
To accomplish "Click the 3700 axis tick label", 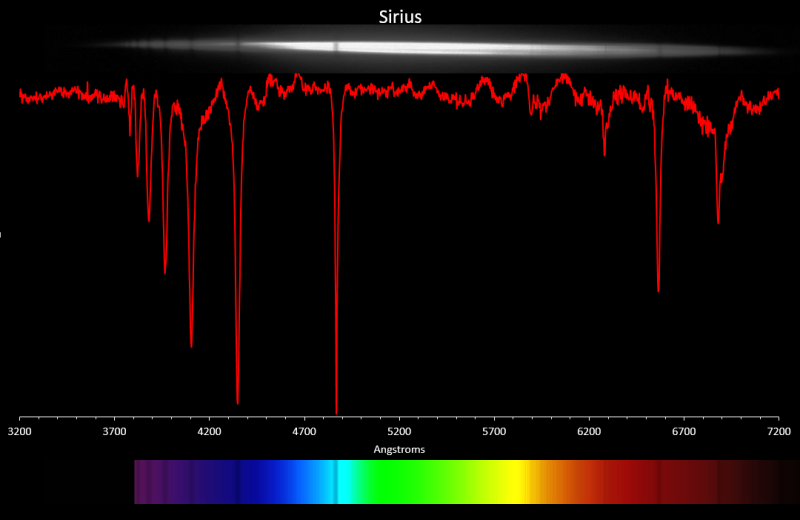I will point(115,432).
